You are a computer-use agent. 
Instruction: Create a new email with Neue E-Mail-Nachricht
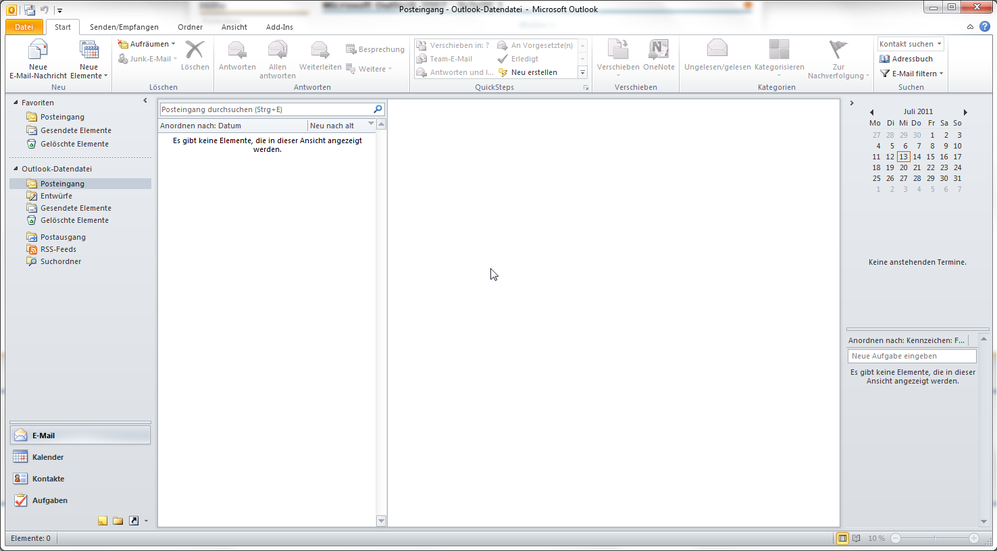click(x=38, y=58)
